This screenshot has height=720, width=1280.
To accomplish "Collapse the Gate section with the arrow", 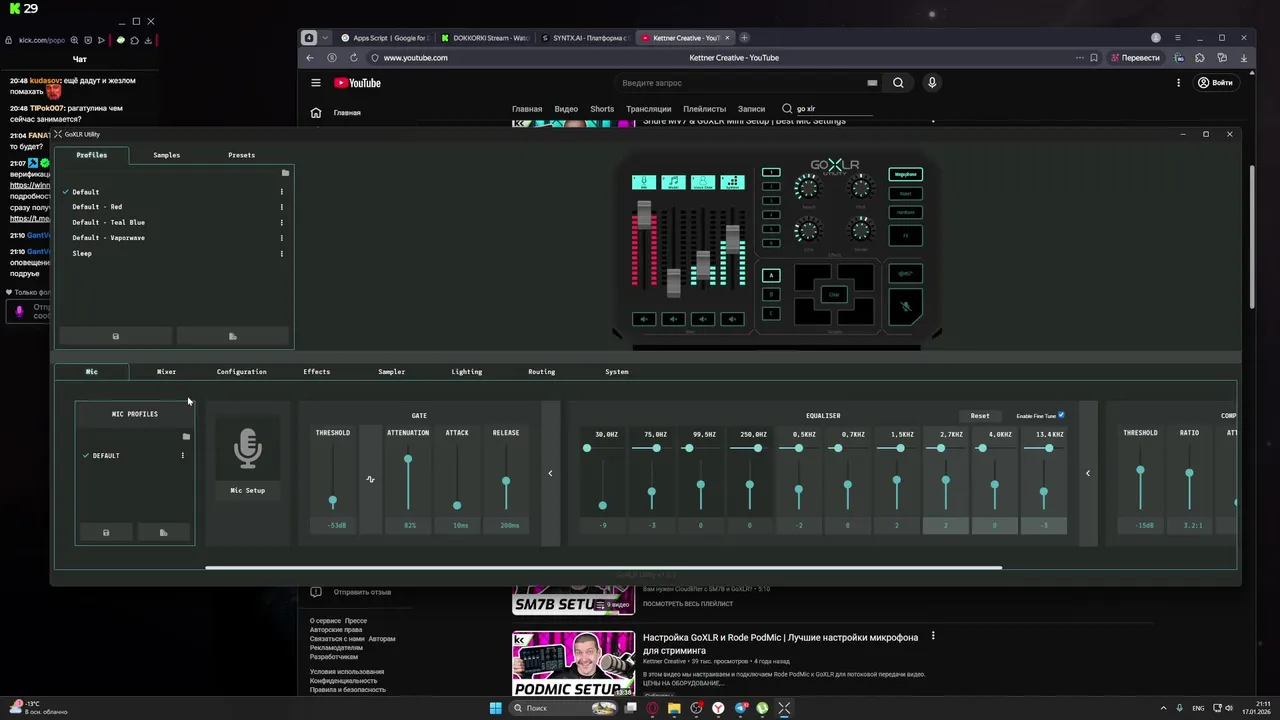I will pos(550,473).
